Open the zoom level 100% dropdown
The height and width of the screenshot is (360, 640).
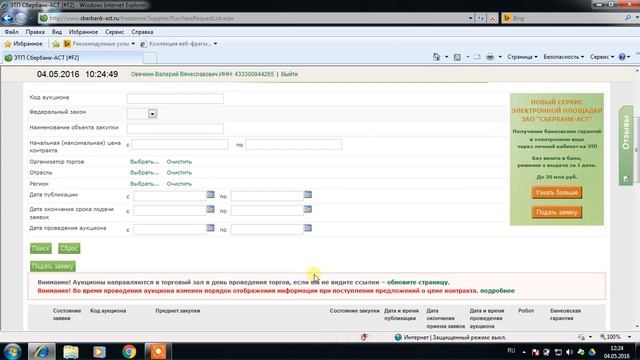(x=629, y=337)
